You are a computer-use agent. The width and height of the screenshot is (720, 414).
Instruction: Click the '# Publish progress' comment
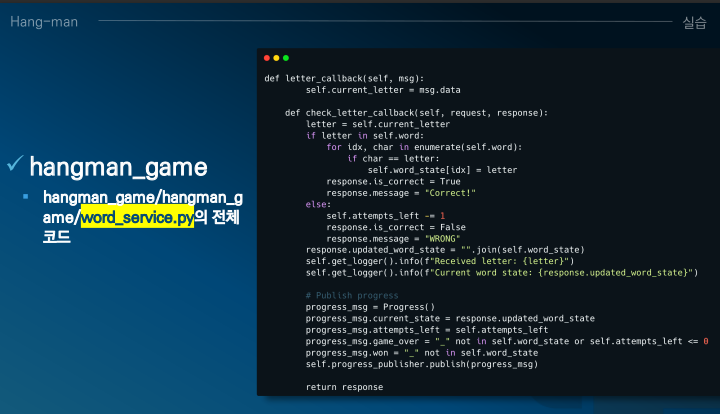(352, 296)
